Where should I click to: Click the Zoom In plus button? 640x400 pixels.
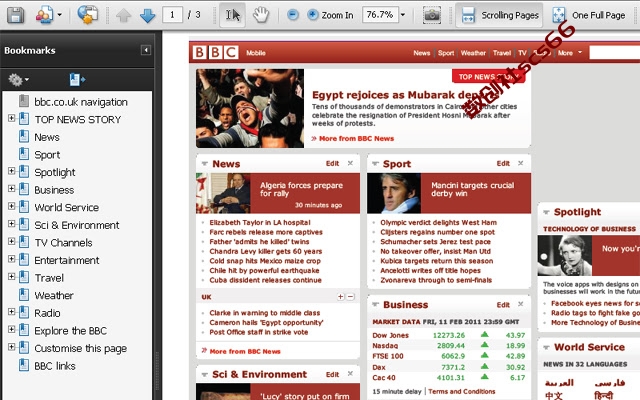coord(330,15)
